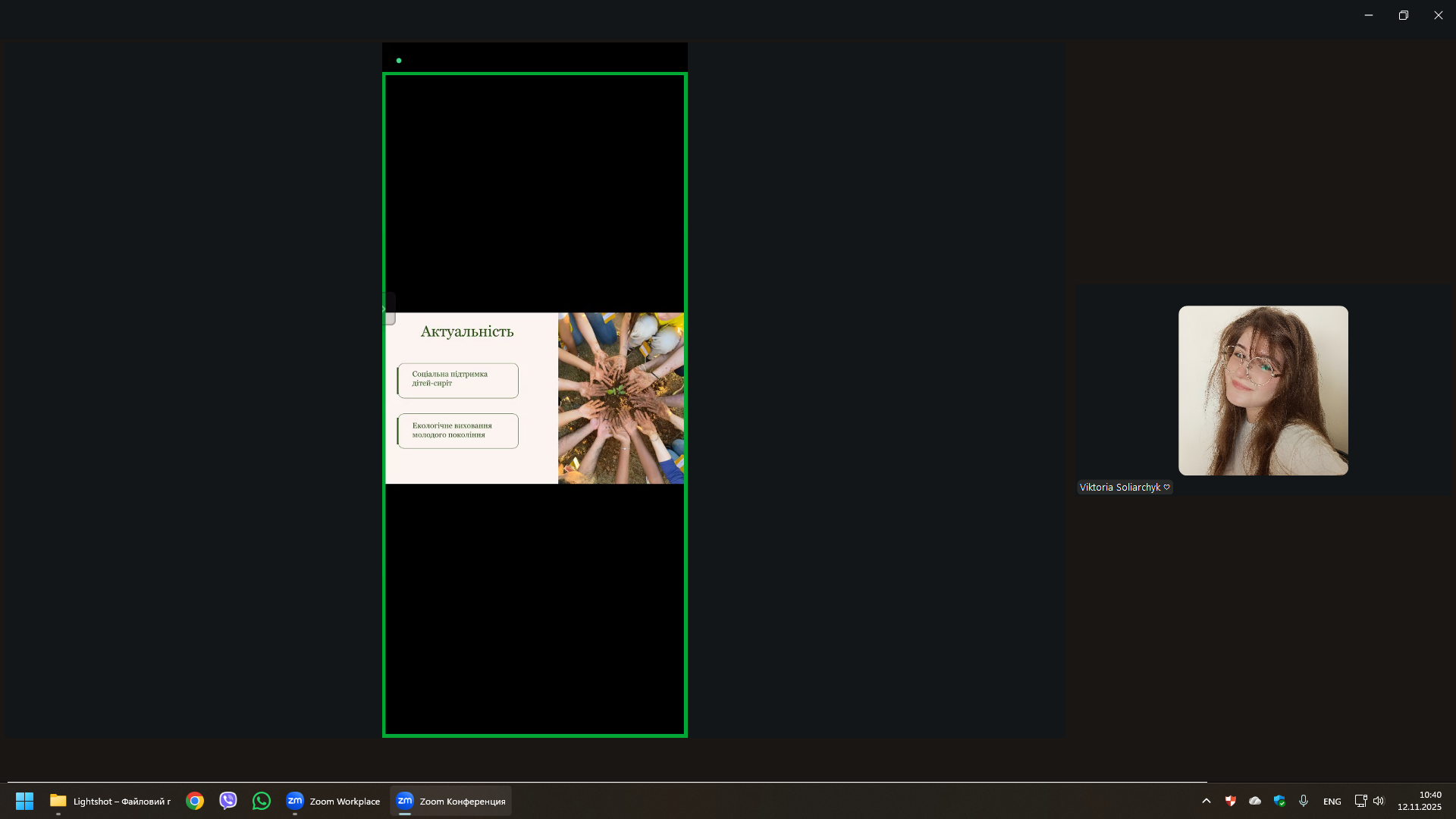
Task: Launch Google Chrome from the taskbar
Action: pos(195,801)
